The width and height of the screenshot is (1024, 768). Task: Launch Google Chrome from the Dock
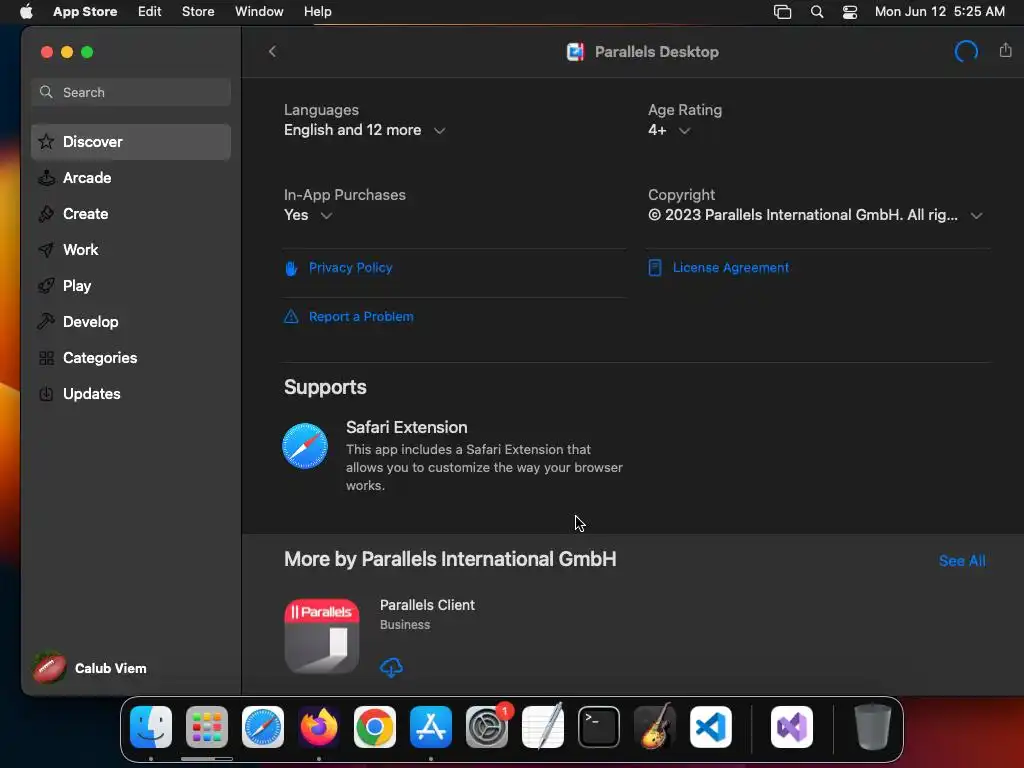pyautogui.click(x=375, y=727)
